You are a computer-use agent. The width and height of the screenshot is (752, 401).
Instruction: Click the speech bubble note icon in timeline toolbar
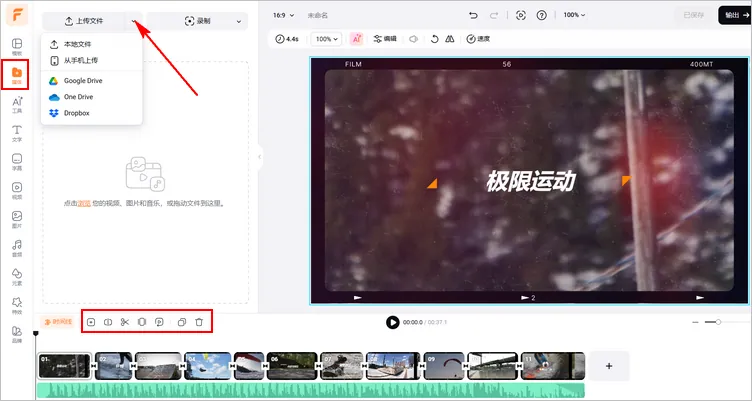159,322
